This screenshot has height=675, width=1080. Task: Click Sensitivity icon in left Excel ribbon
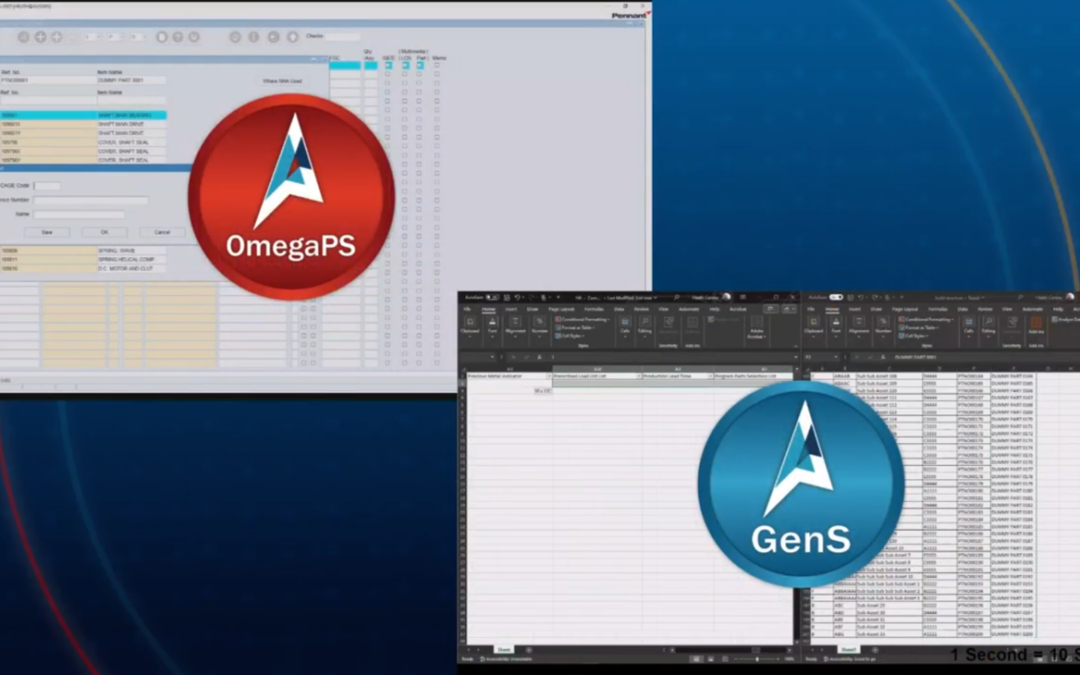668,324
